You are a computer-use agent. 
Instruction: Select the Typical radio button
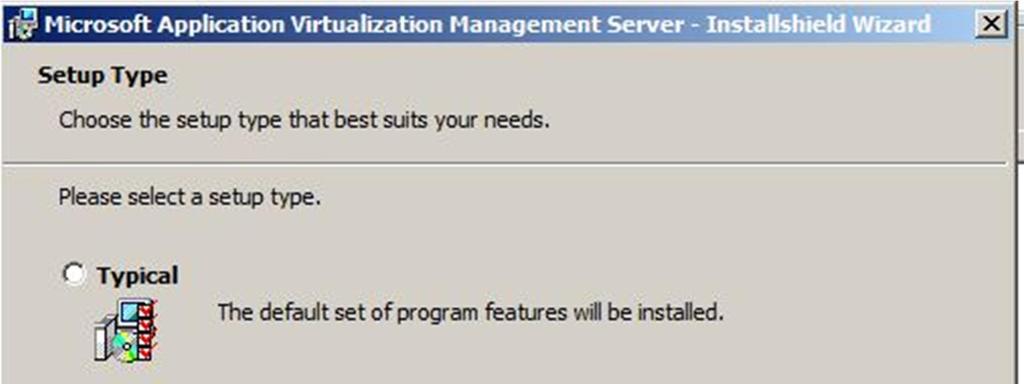[x=74, y=274]
